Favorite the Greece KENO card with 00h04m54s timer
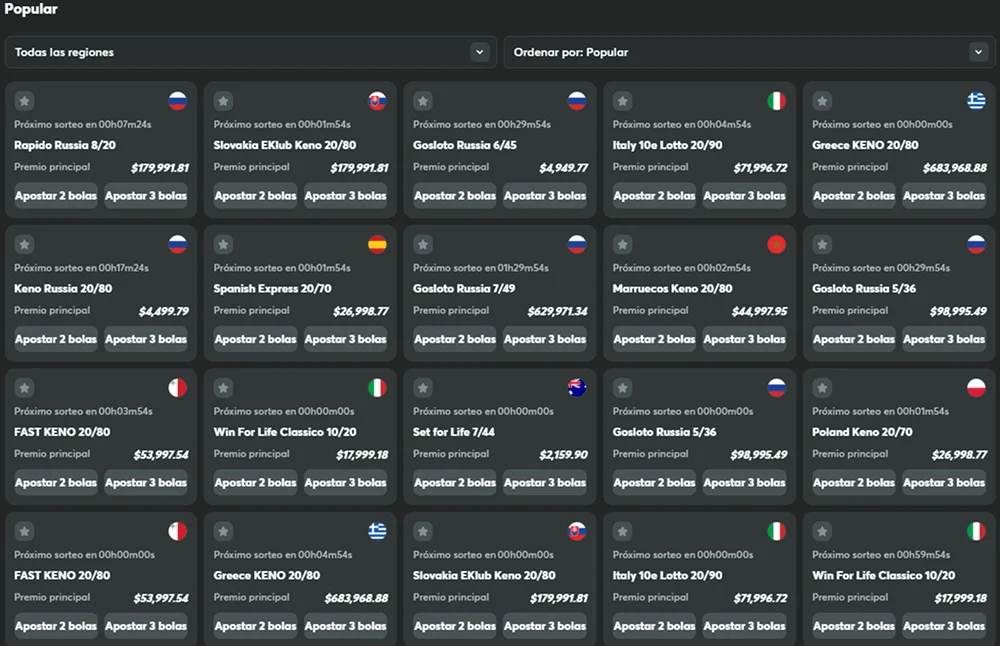 (223, 531)
